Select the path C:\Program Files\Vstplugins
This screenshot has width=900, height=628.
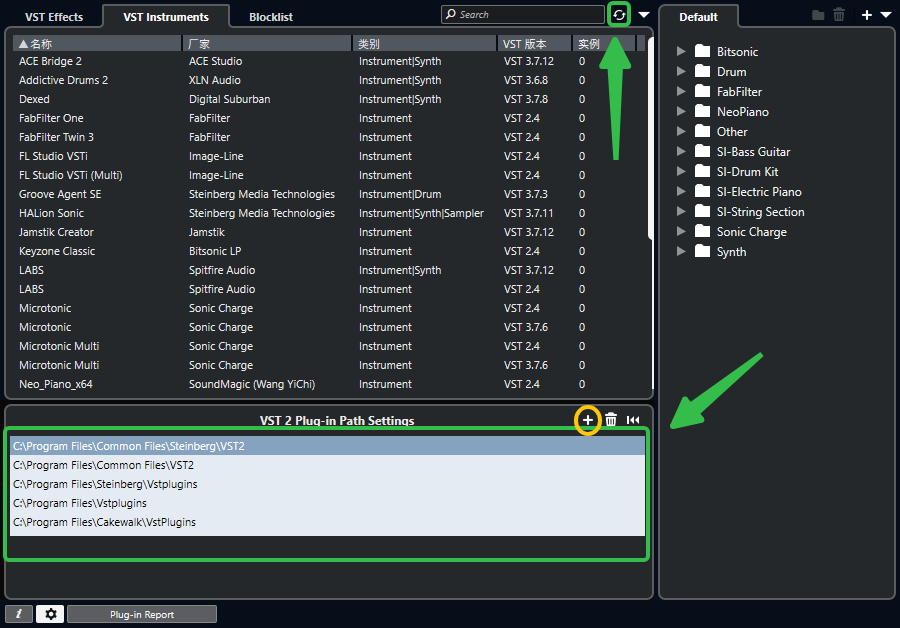tap(327, 503)
